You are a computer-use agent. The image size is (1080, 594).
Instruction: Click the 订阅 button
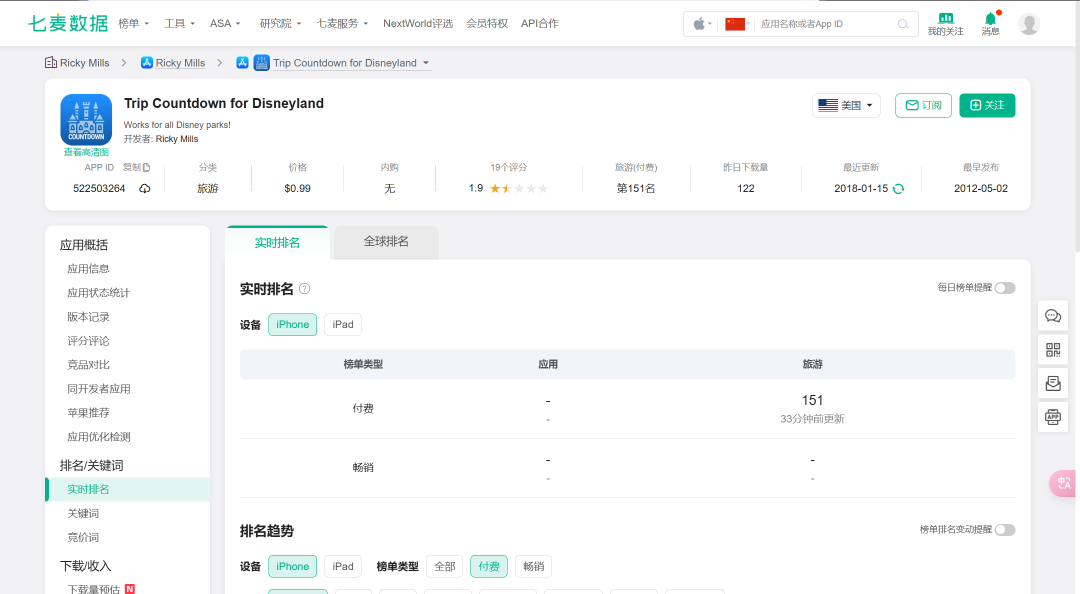coord(924,105)
